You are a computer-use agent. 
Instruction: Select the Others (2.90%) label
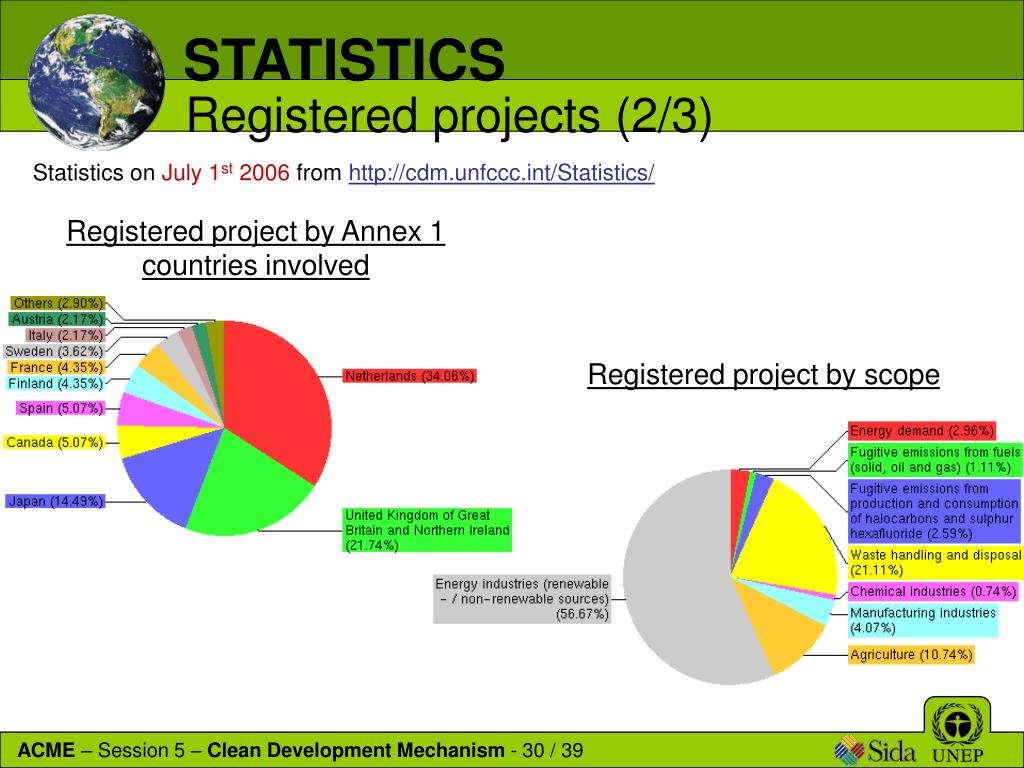(x=57, y=303)
